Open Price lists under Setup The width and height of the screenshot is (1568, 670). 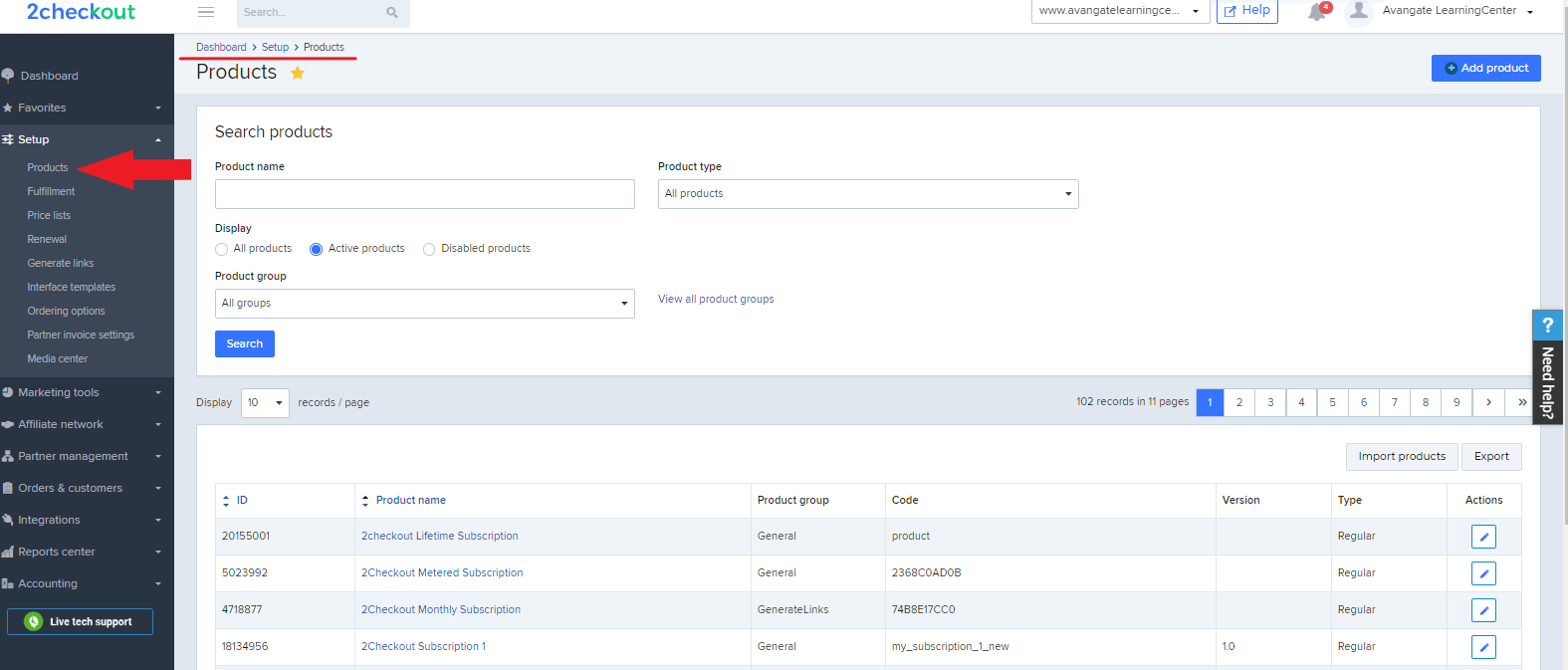(49, 215)
